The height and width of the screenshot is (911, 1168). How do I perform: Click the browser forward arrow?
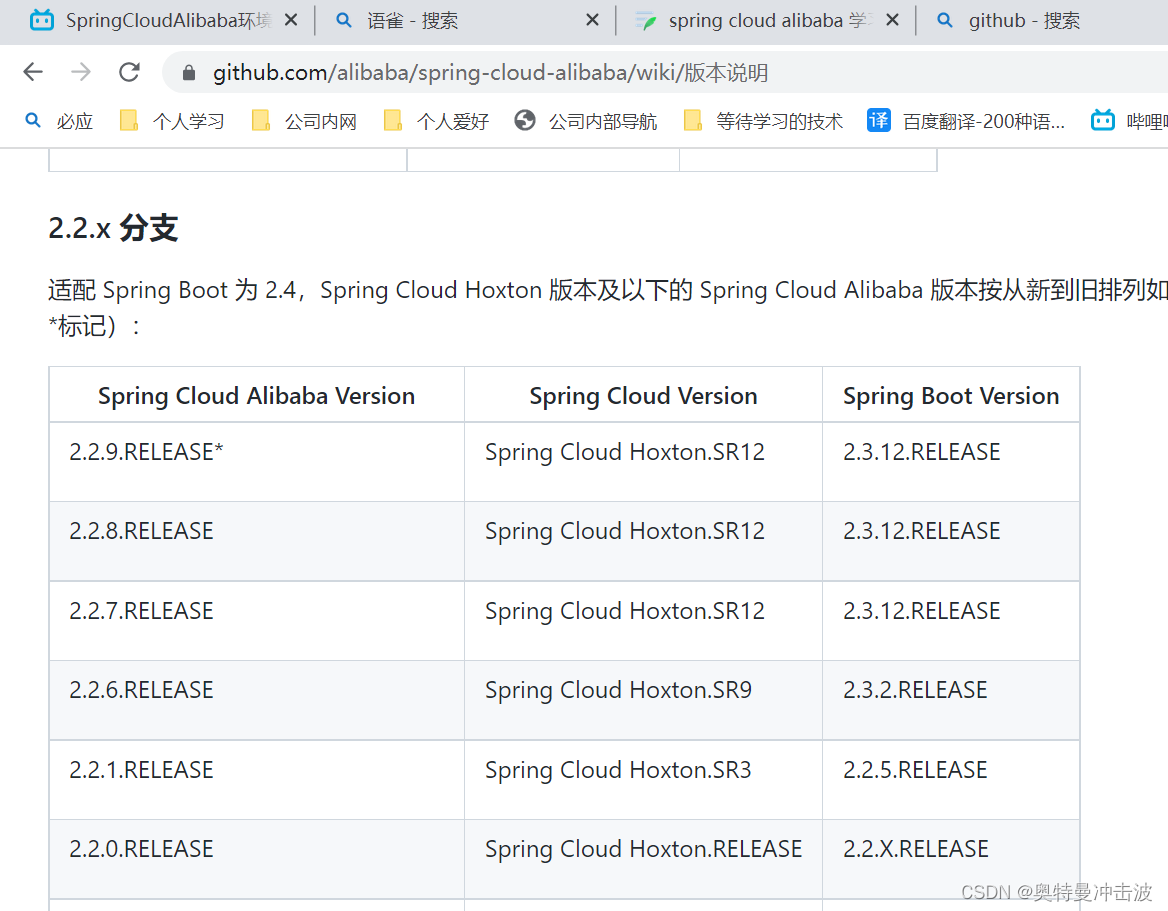pos(80,72)
